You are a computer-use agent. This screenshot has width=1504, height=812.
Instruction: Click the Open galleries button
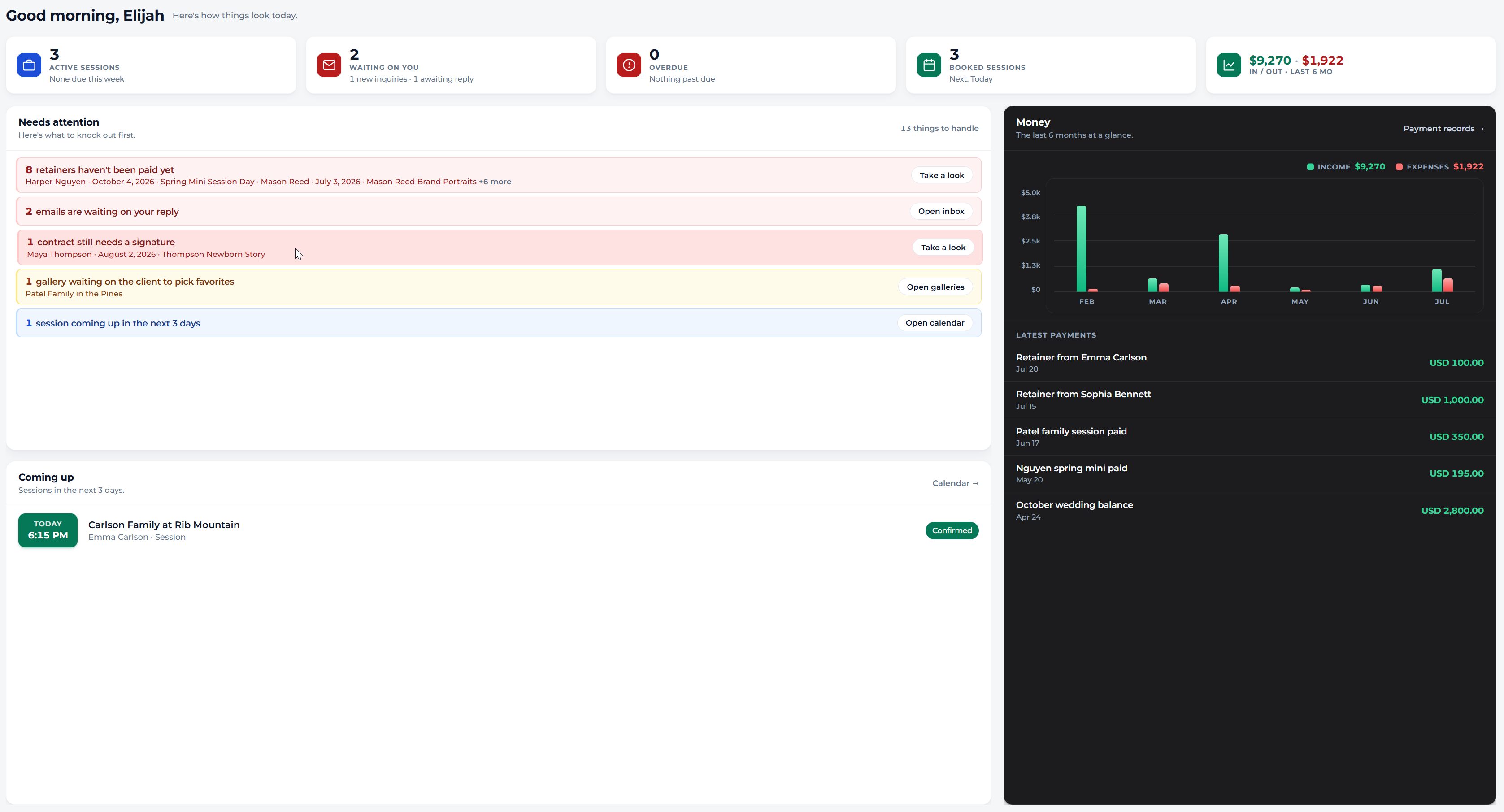click(935, 287)
